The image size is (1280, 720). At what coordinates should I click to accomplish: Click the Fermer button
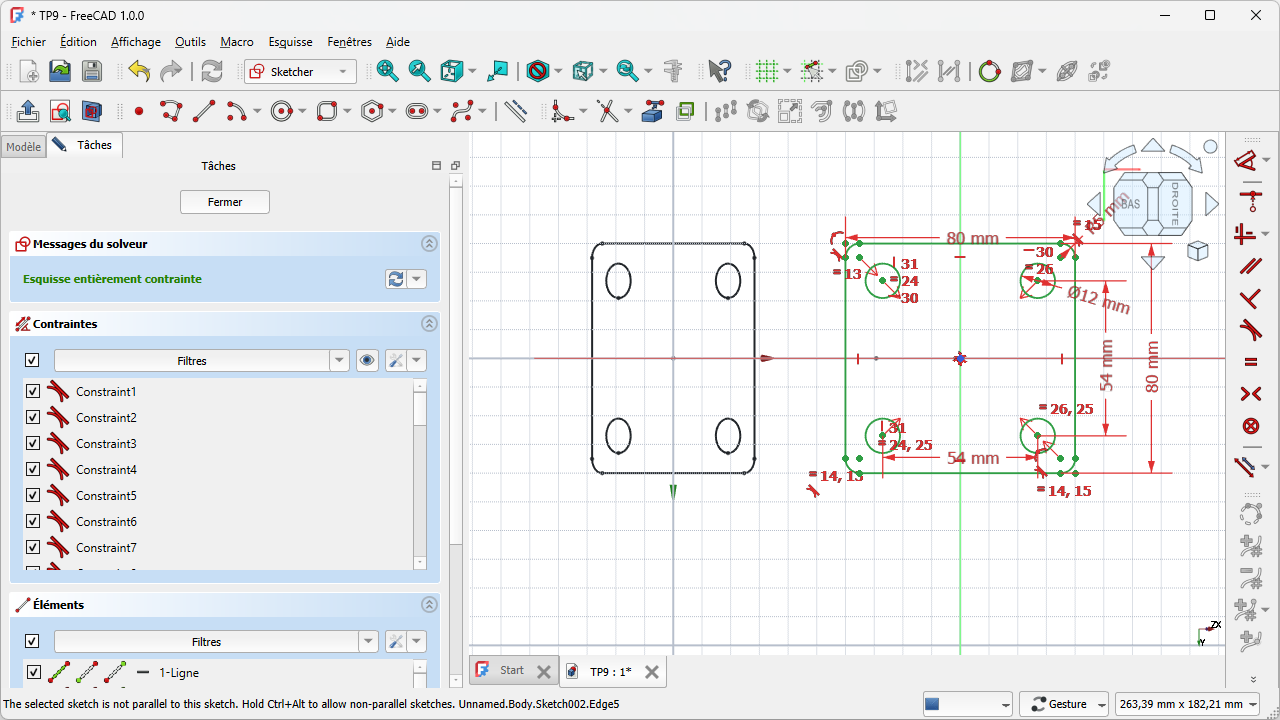(225, 202)
